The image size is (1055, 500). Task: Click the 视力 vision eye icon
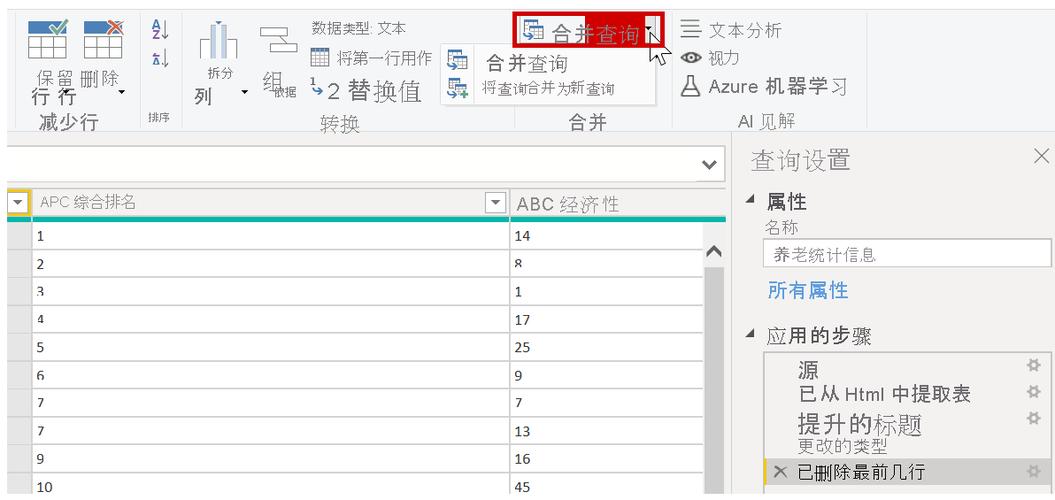pyautogui.click(x=691, y=59)
